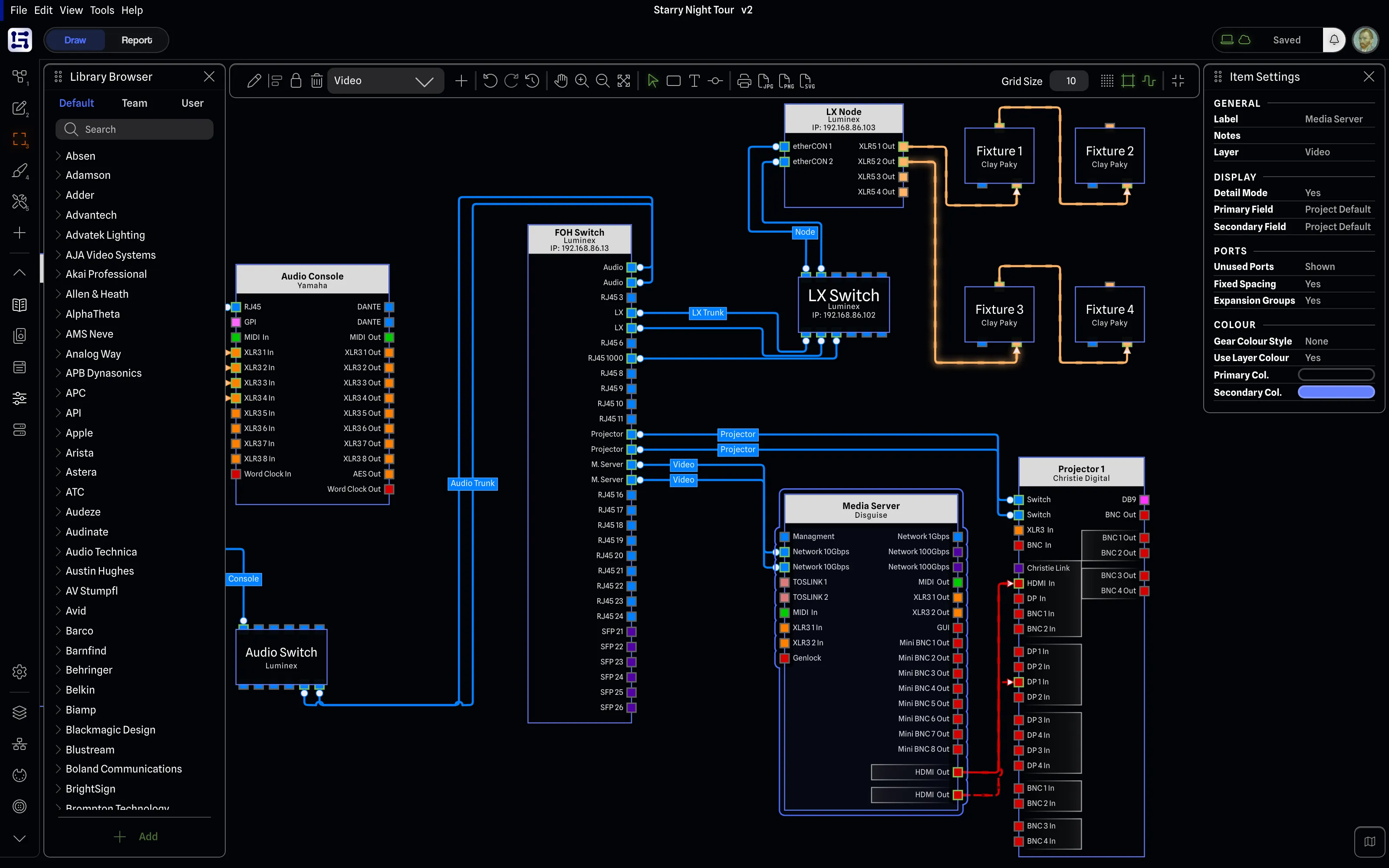This screenshot has height=868, width=1389.
Task: Click the Saved status indicator
Action: [x=1286, y=40]
